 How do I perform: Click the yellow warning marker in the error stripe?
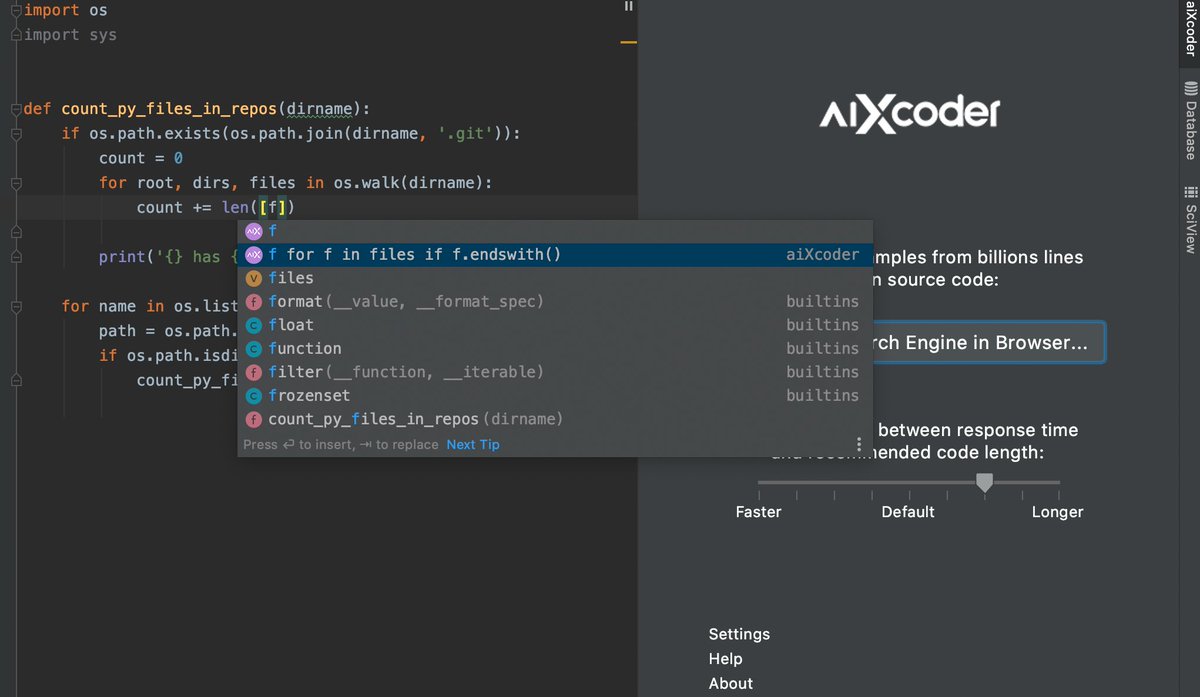628,43
